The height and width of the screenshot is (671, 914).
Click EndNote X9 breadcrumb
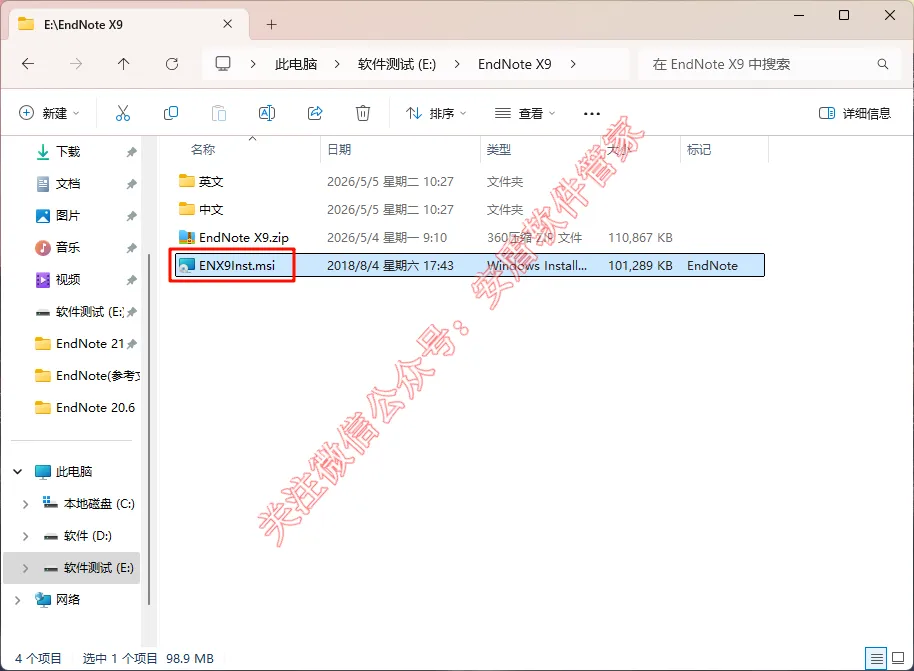515,64
